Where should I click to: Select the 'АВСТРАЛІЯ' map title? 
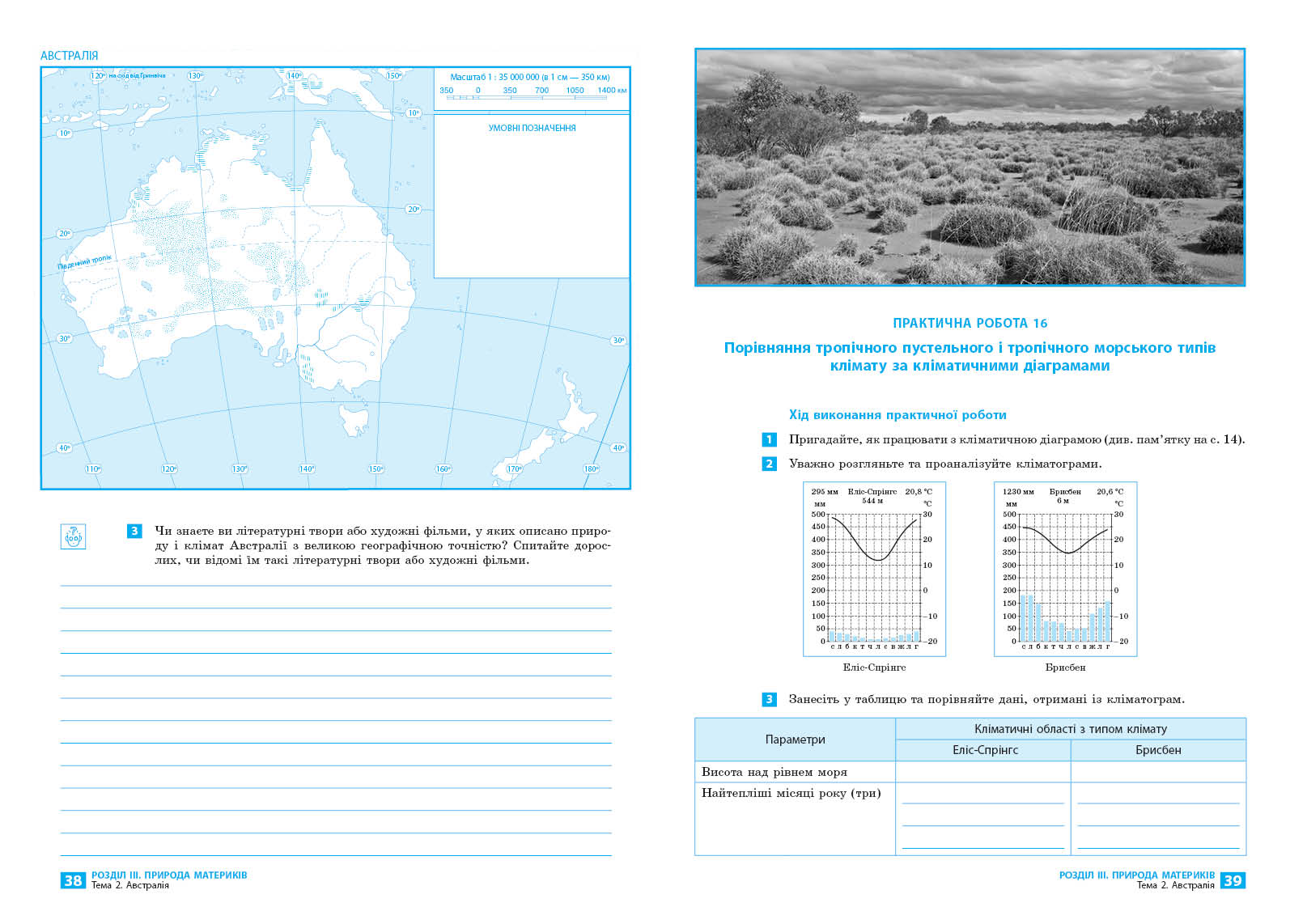[x=70, y=56]
